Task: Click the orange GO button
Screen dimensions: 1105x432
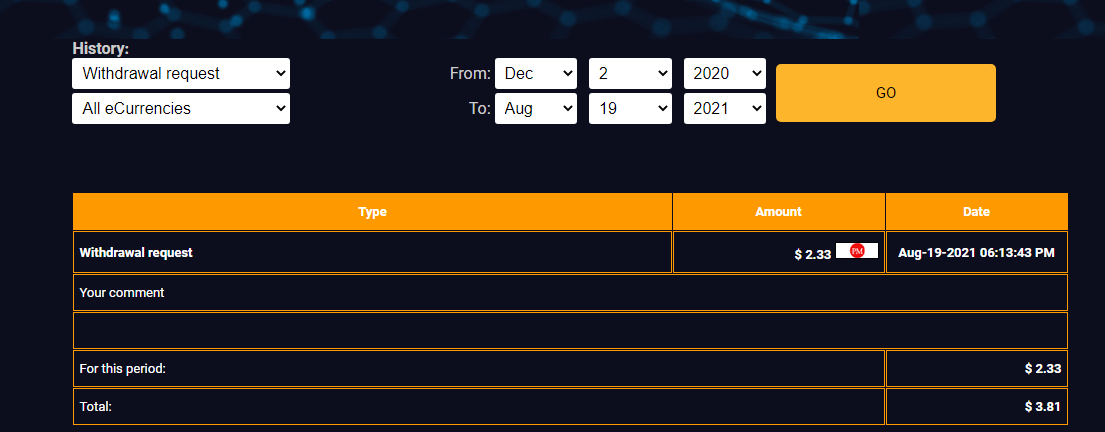Action: (x=886, y=93)
